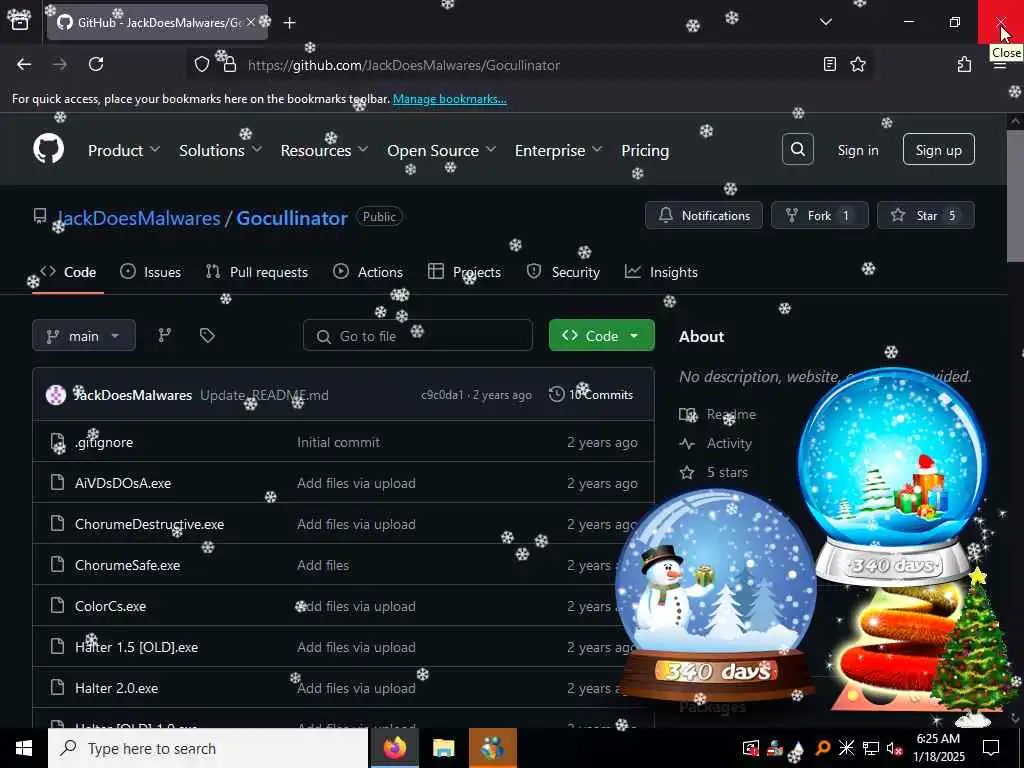Open the Halter 2.0.exe file
Image resolution: width=1024 pixels, height=768 pixels.
pos(116,688)
